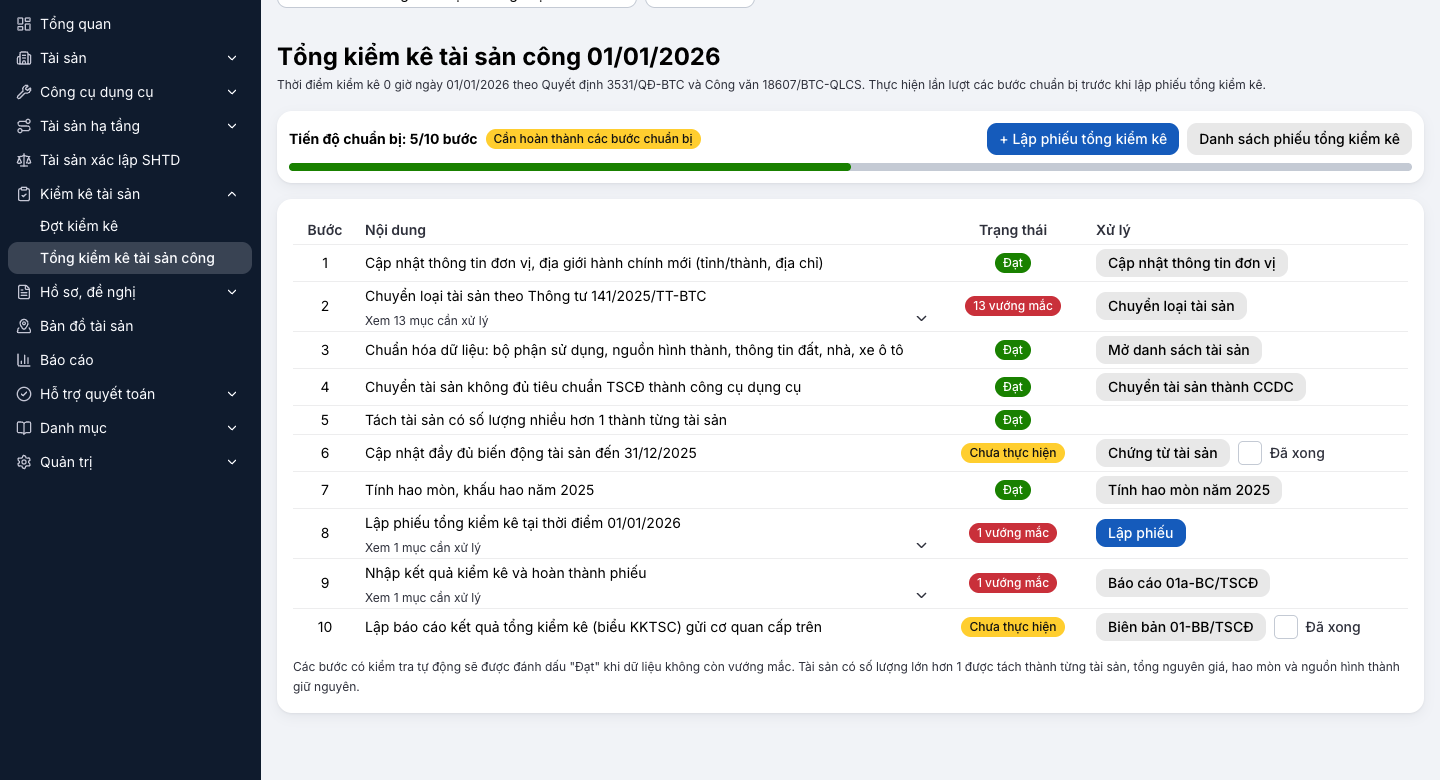Select Tổng kiểm kê tài sản công menu item
This screenshot has height=780, width=1440.
point(130,258)
